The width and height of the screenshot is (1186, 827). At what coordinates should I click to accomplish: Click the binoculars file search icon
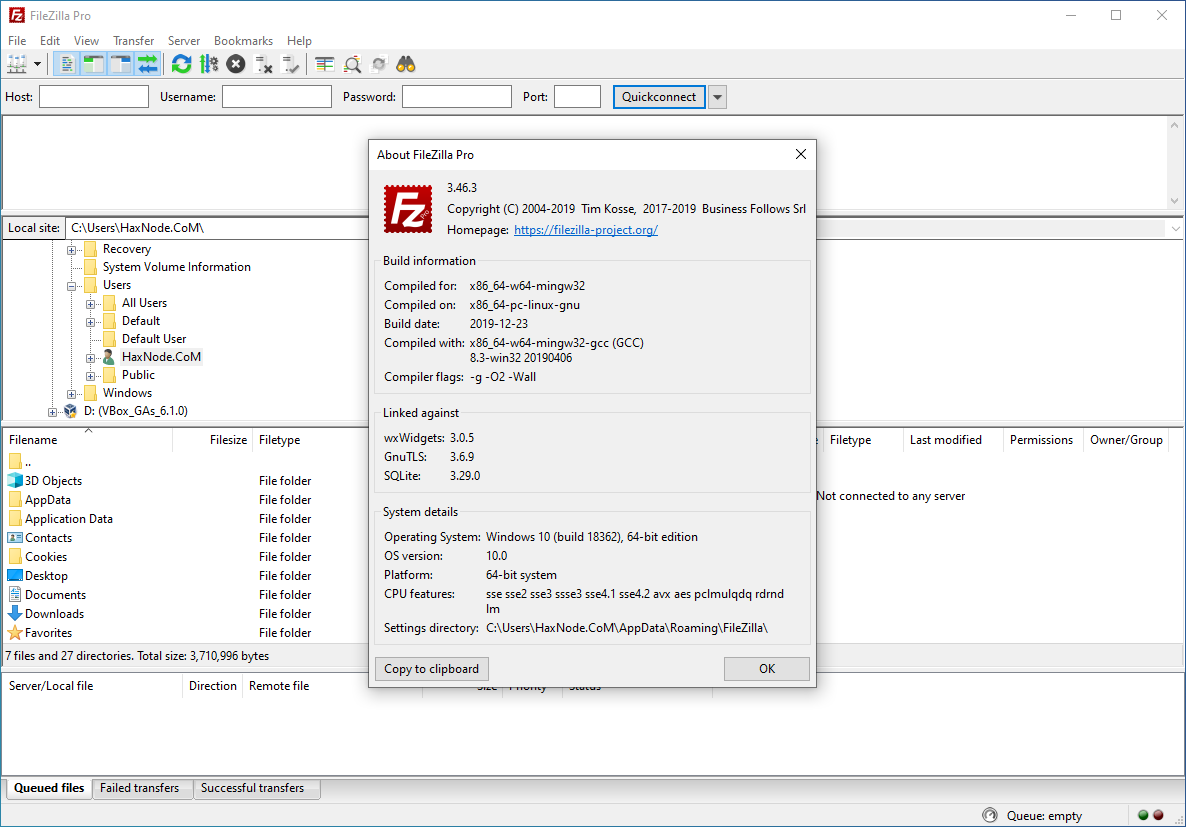pyautogui.click(x=405, y=64)
